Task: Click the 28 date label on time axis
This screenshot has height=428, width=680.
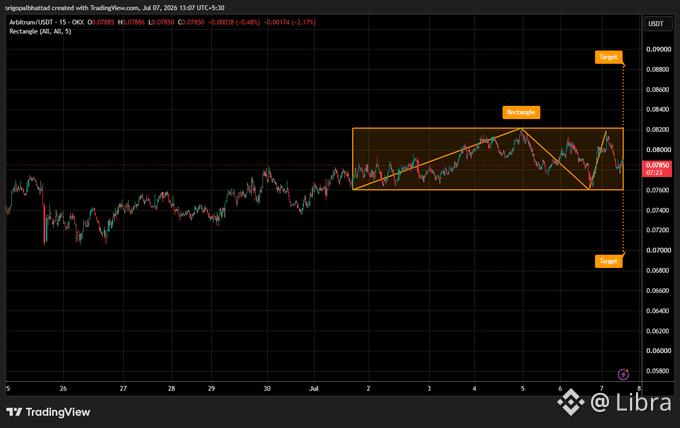Action: 171,389
